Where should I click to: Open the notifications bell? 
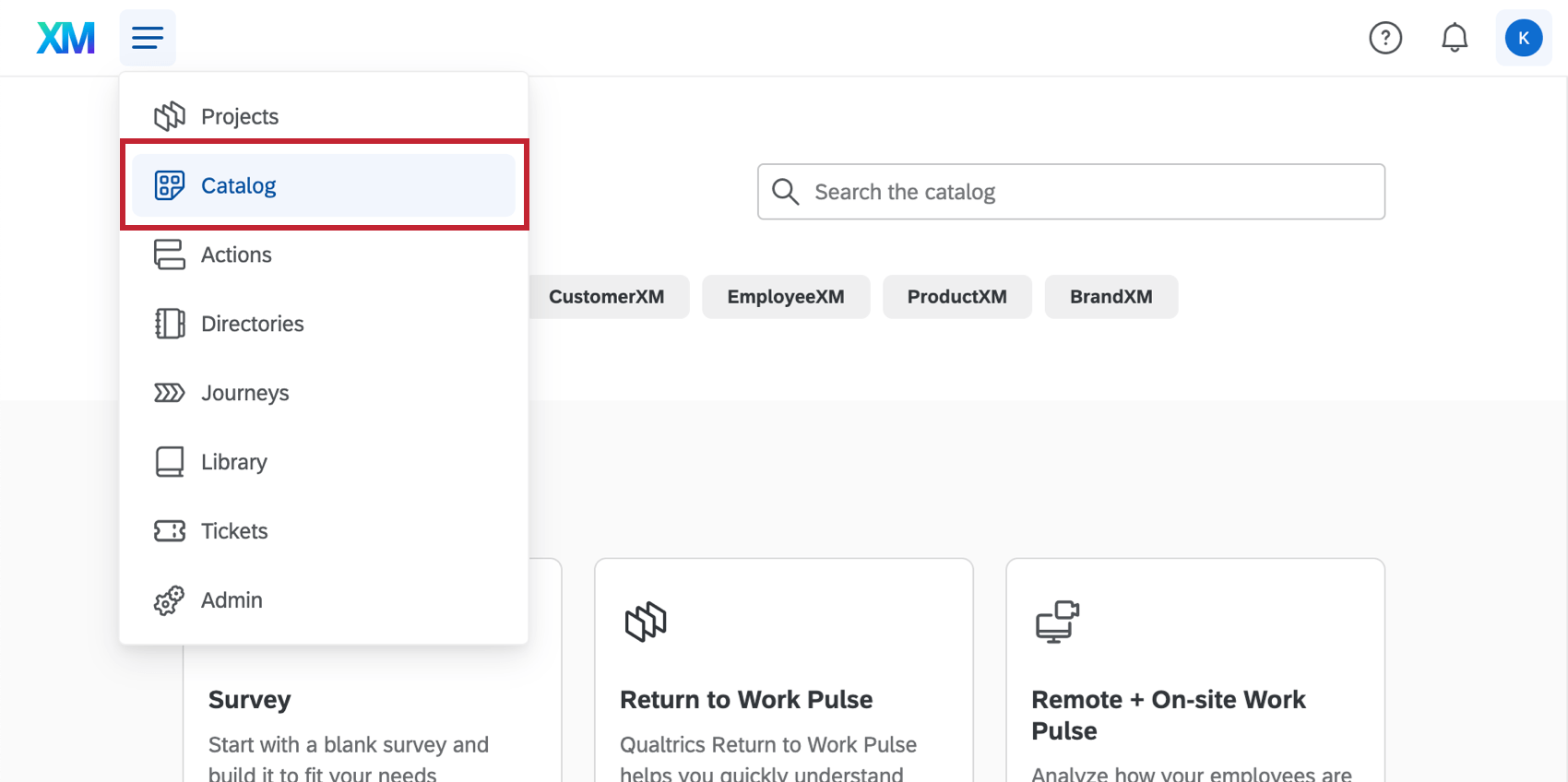tap(1455, 38)
